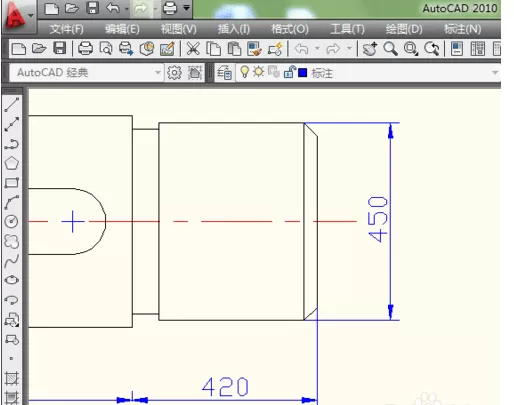
Task: Click Open in the quick access toolbar
Action: click(72, 8)
